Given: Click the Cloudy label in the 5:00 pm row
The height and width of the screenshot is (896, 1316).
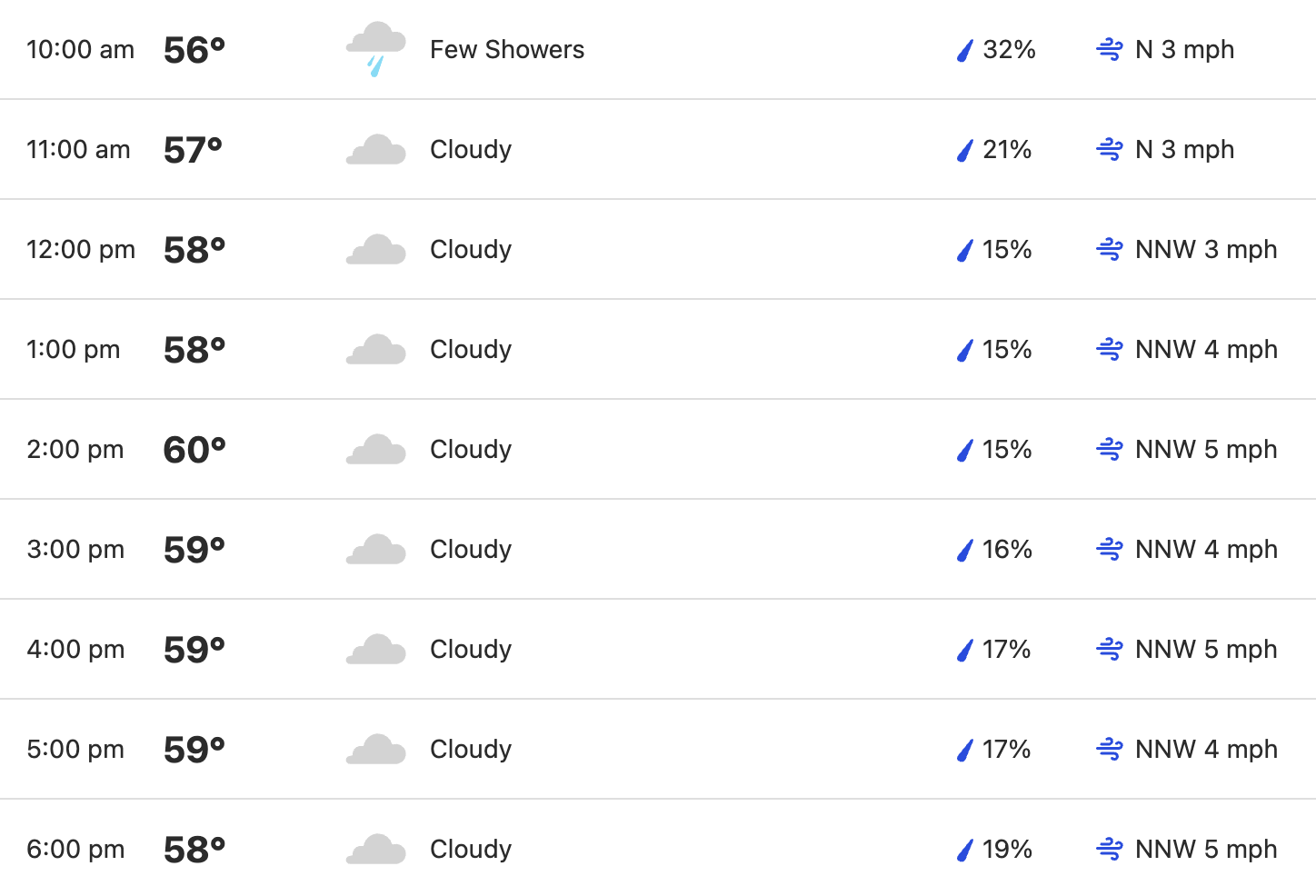Looking at the screenshot, I should pos(471,749).
